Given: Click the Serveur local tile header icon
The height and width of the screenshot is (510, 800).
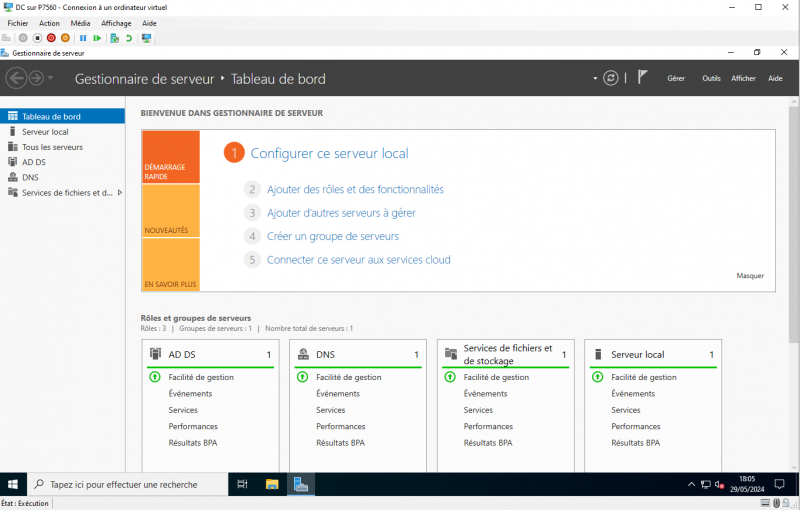Looking at the screenshot, I should click(598, 354).
